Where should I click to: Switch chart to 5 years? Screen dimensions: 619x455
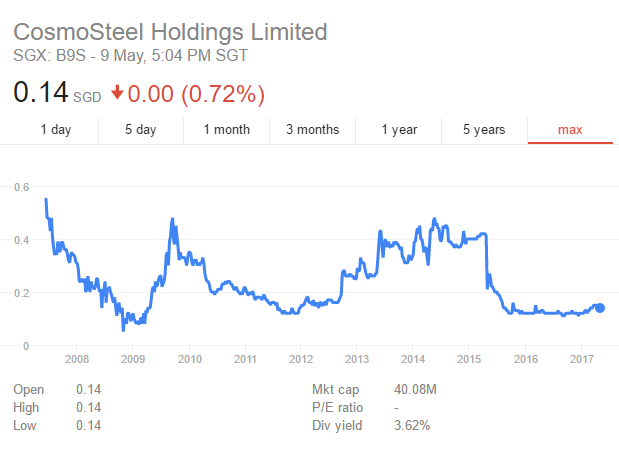pos(484,129)
